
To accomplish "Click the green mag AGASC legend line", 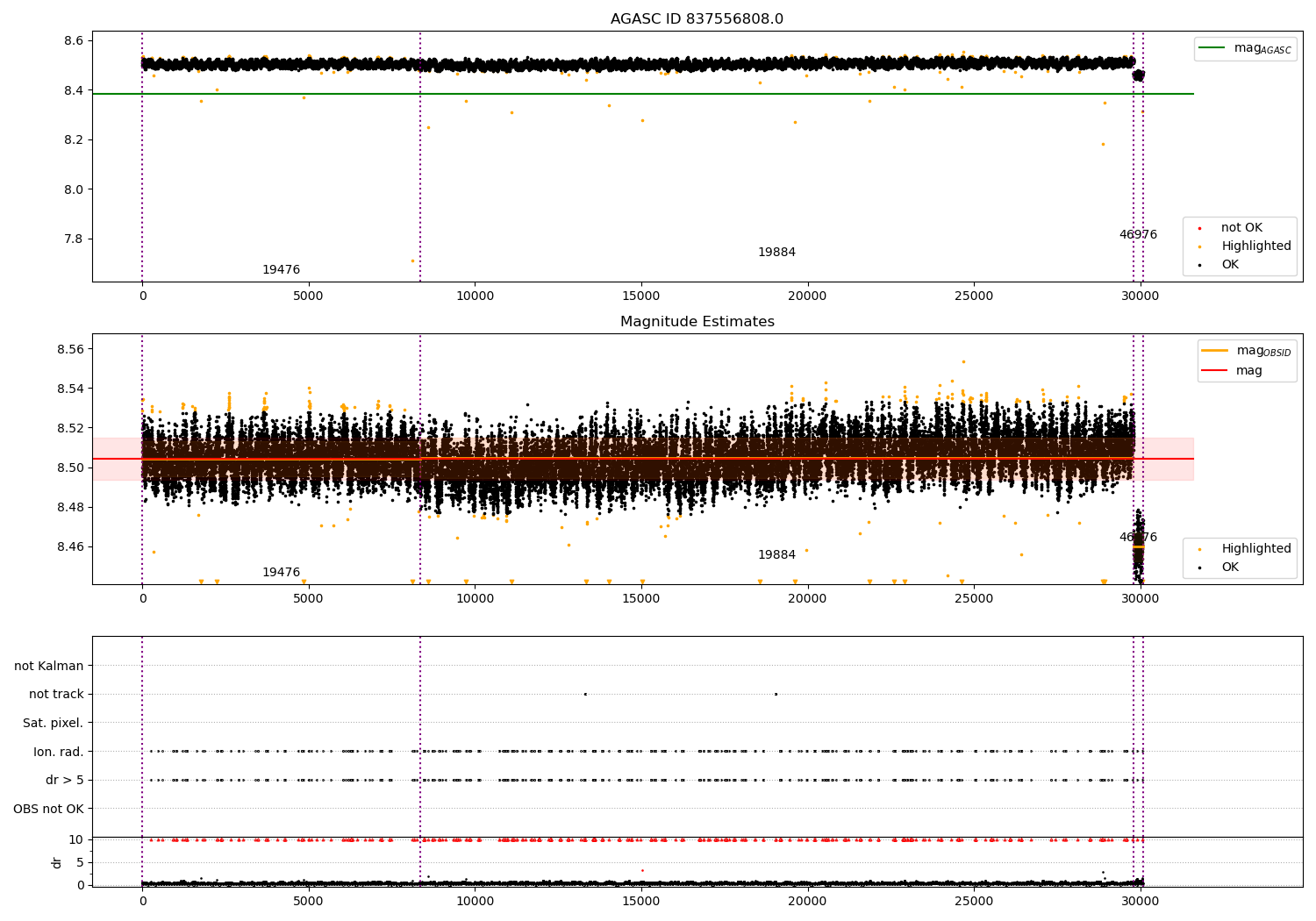I will [1212, 48].
